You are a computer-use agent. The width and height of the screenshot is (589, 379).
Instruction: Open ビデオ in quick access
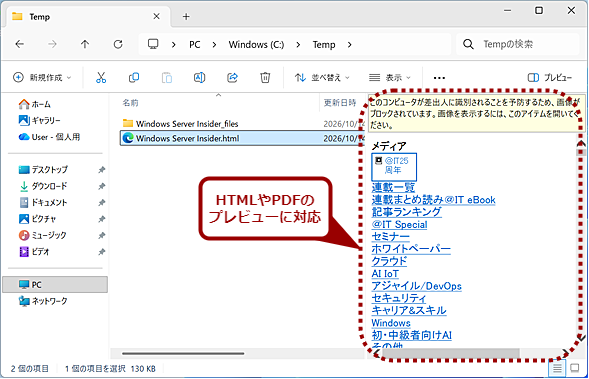(x=34, y=252)
